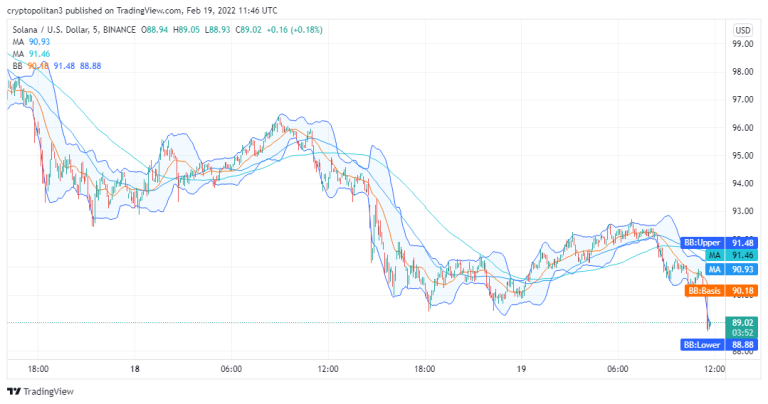This screenshot has width=768, height=404.
Task: Click the 93.00 price axis value
Action: pyautogui.click(x=742, y=211)
